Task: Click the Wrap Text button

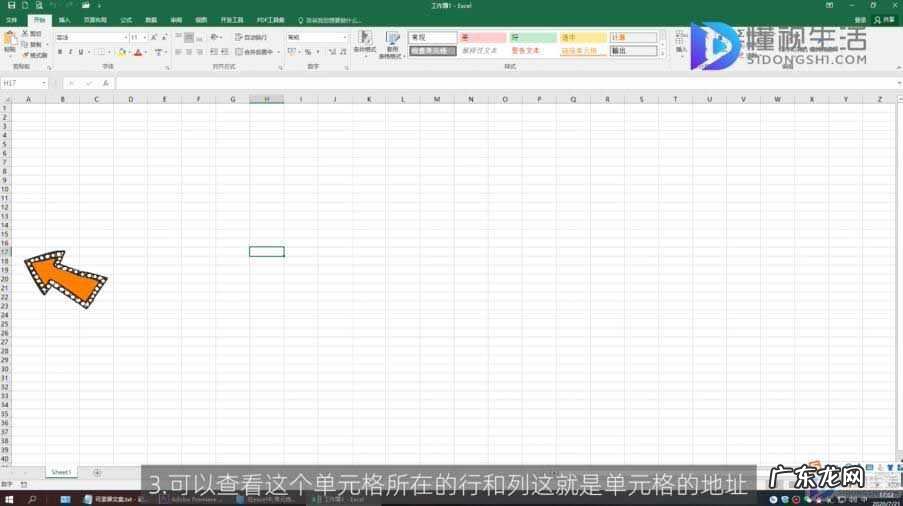Action: click(251, 37)
